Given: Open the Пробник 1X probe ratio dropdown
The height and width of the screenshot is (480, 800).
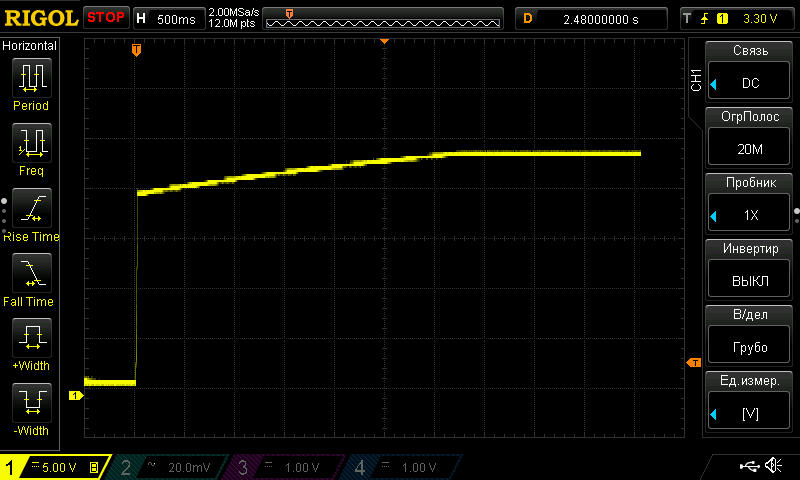Looking at the screenshot, I should tap(750, 204).
